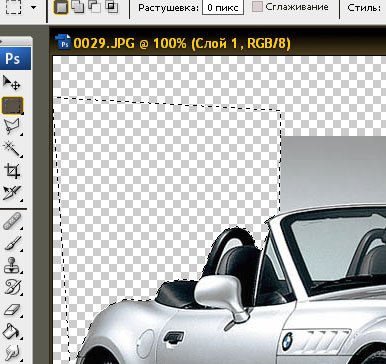Viewport: 386px width, 364px height.
Task: Click the BMW badge on the car
Action: click(x=286, y=342)
